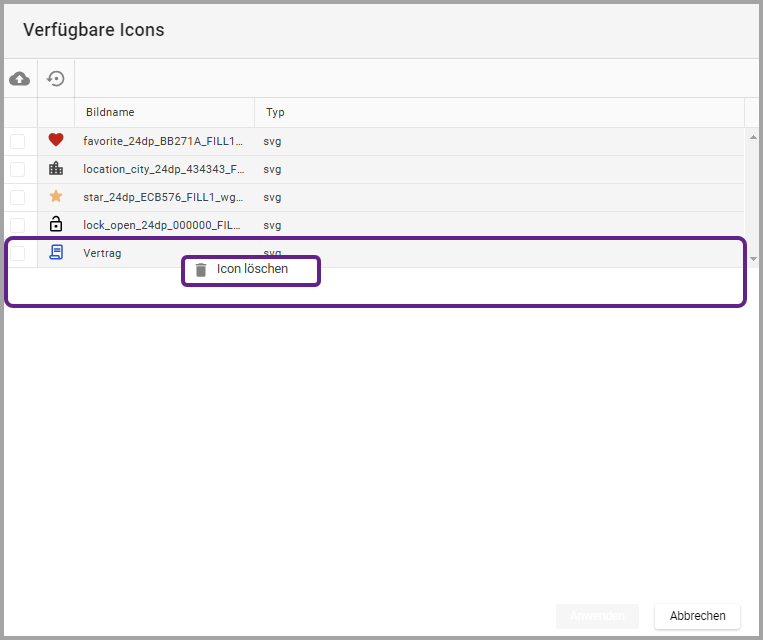This screenshot has width=763, height=640.
Task: Mark the Vertrag row checkbox
Action: (x=18, y=253)
